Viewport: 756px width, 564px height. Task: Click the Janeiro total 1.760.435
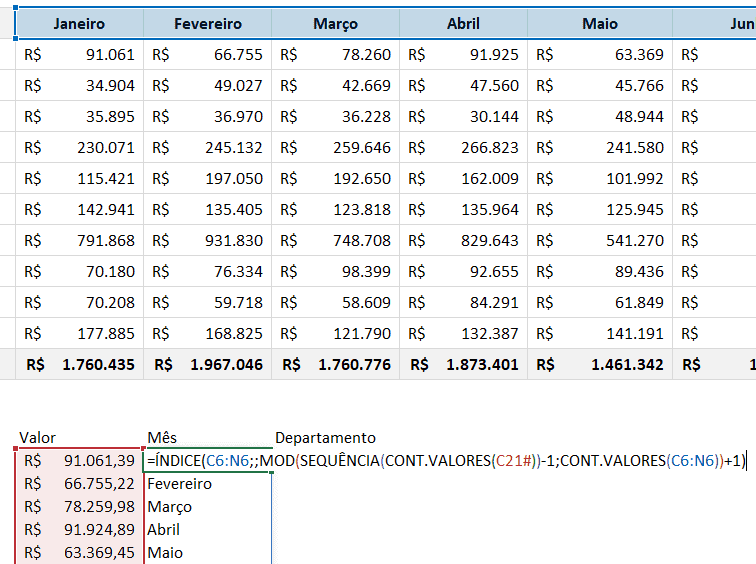pos(80,364)
